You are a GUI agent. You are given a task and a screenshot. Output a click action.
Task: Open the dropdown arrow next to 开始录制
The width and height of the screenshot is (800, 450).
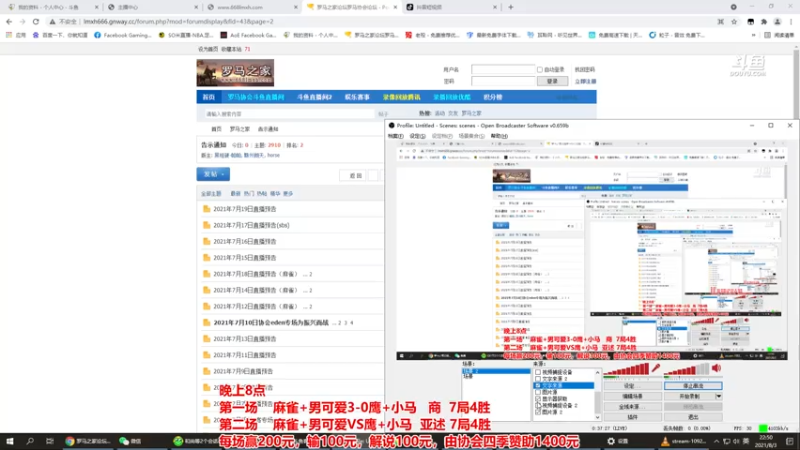(718, 396)
